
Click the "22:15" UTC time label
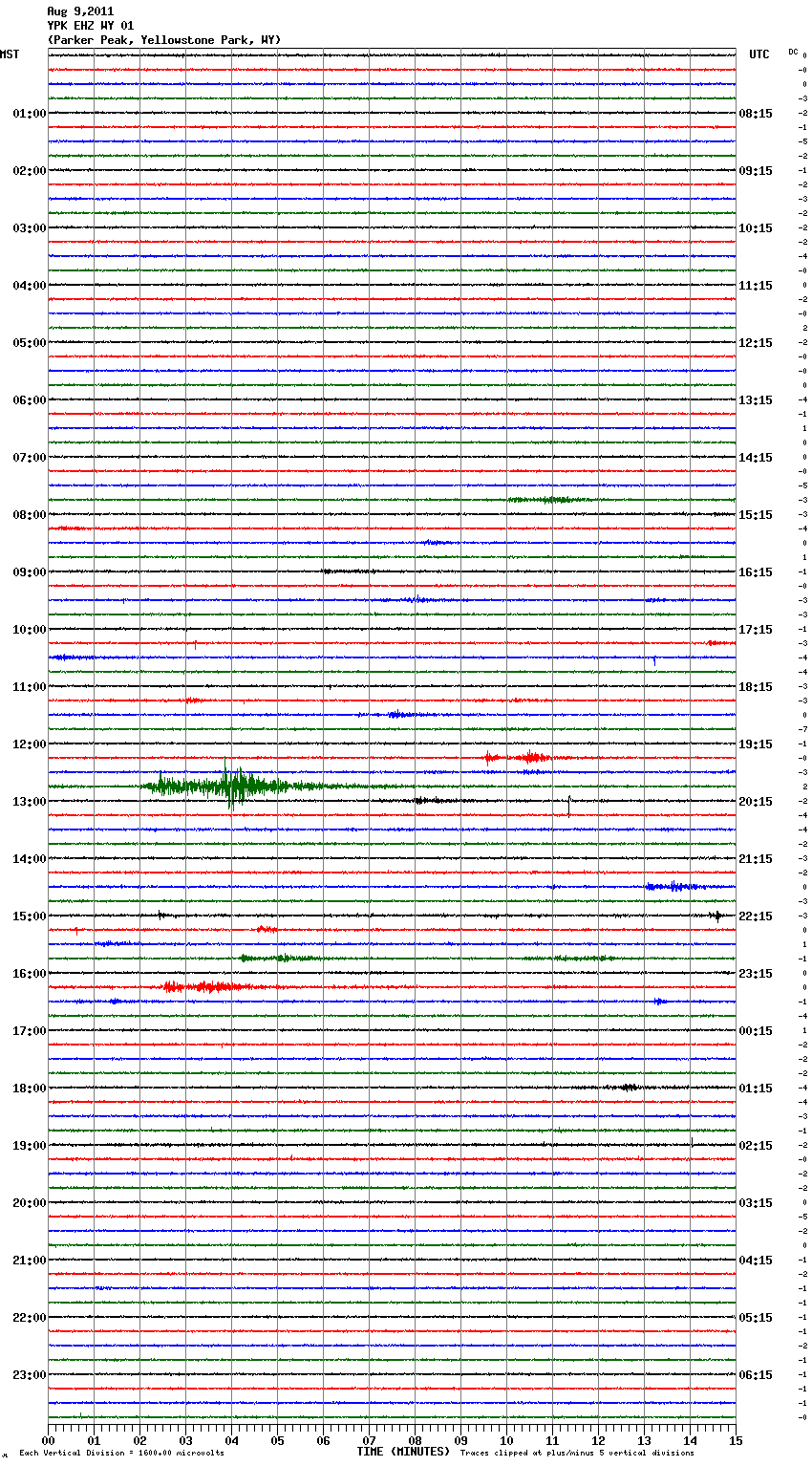(x=756, y=916)
